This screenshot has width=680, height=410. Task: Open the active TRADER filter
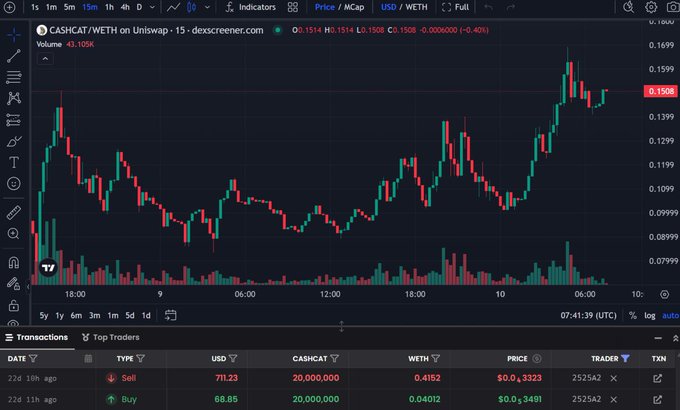coord(625,358)
